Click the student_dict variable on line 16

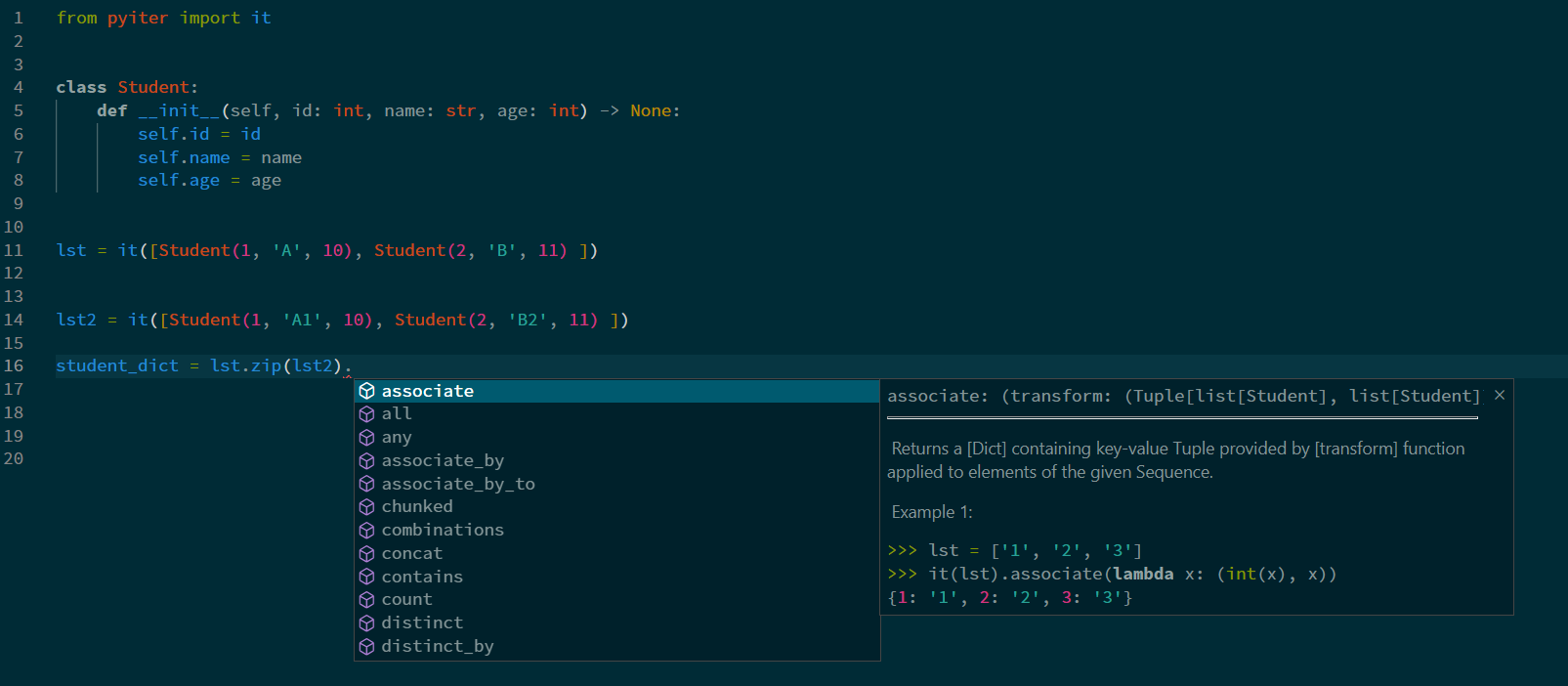[x=117, y=366]
